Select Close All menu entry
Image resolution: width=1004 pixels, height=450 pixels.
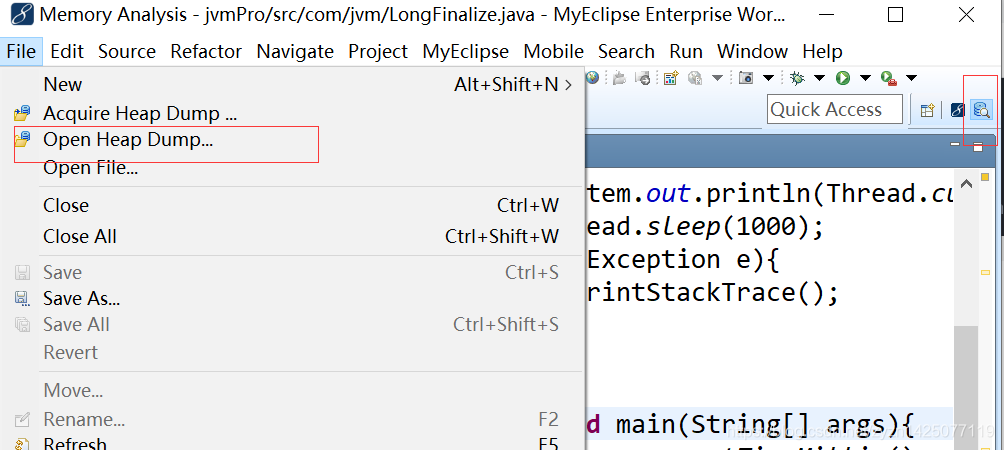pos(293,236)
